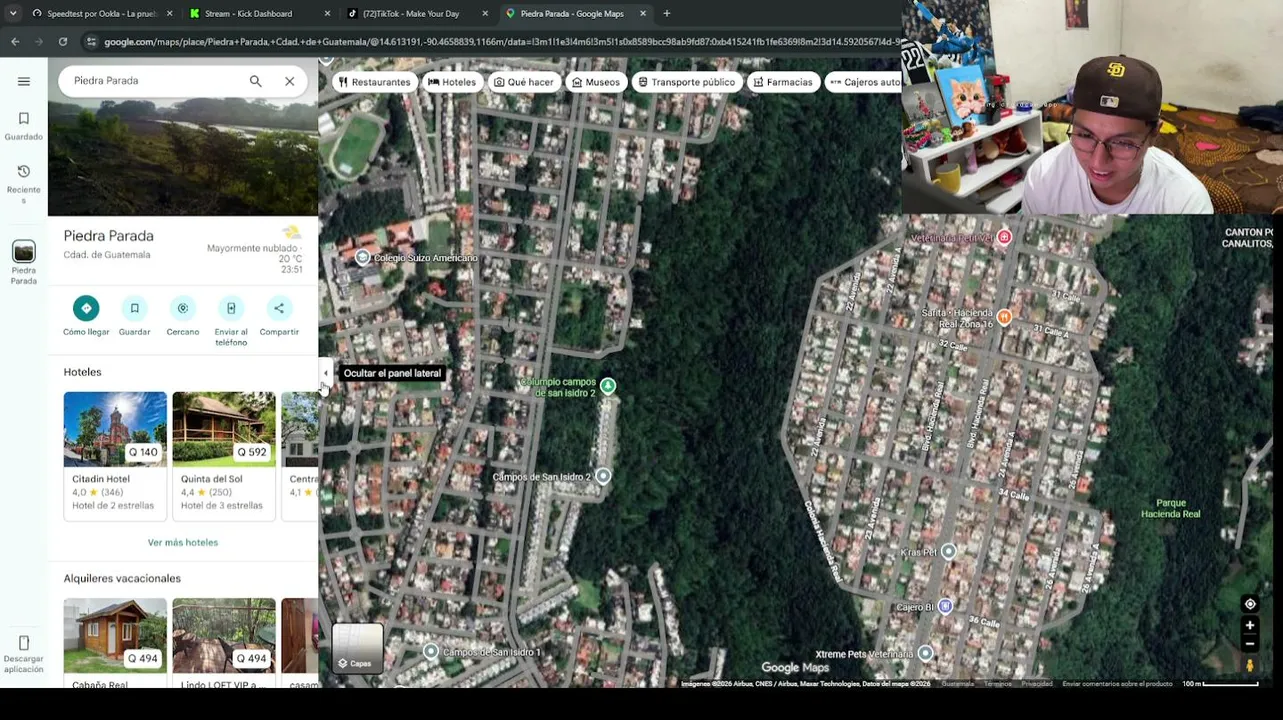Click the search magnifier icon

[x=256, y=81]
